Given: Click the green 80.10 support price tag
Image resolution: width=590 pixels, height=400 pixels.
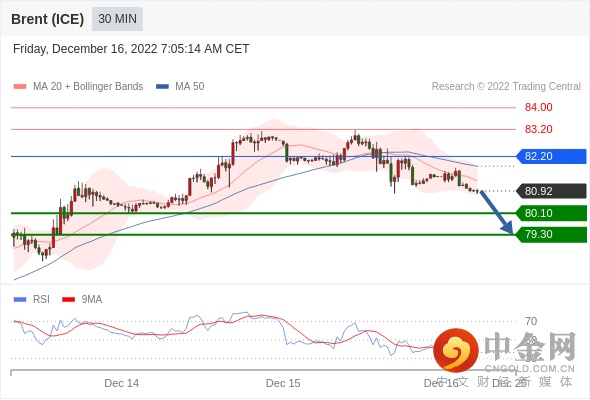Looking at the screenshot, I should [551, 213].
